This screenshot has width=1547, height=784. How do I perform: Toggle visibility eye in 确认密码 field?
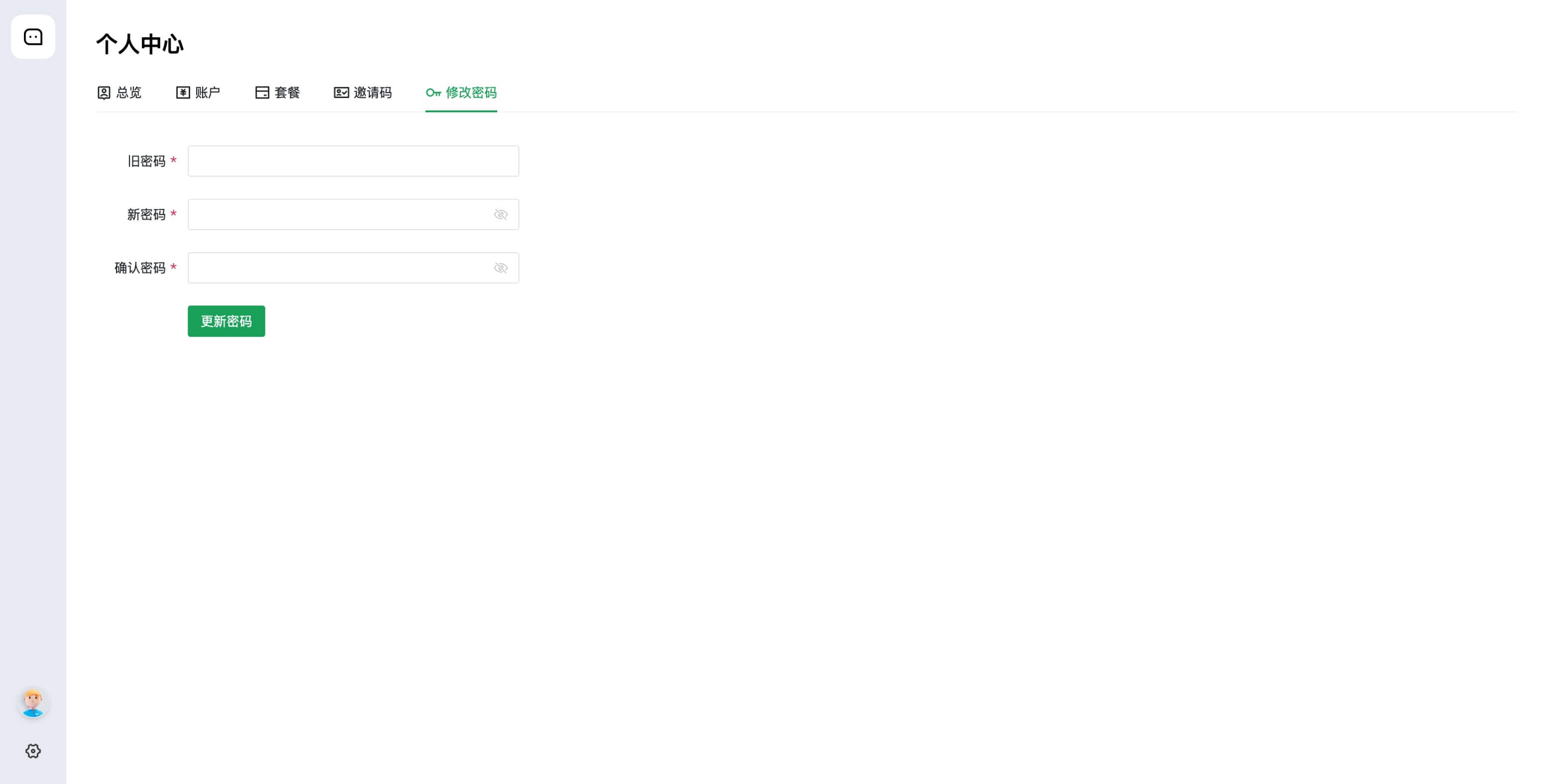(x=501, y=268)
